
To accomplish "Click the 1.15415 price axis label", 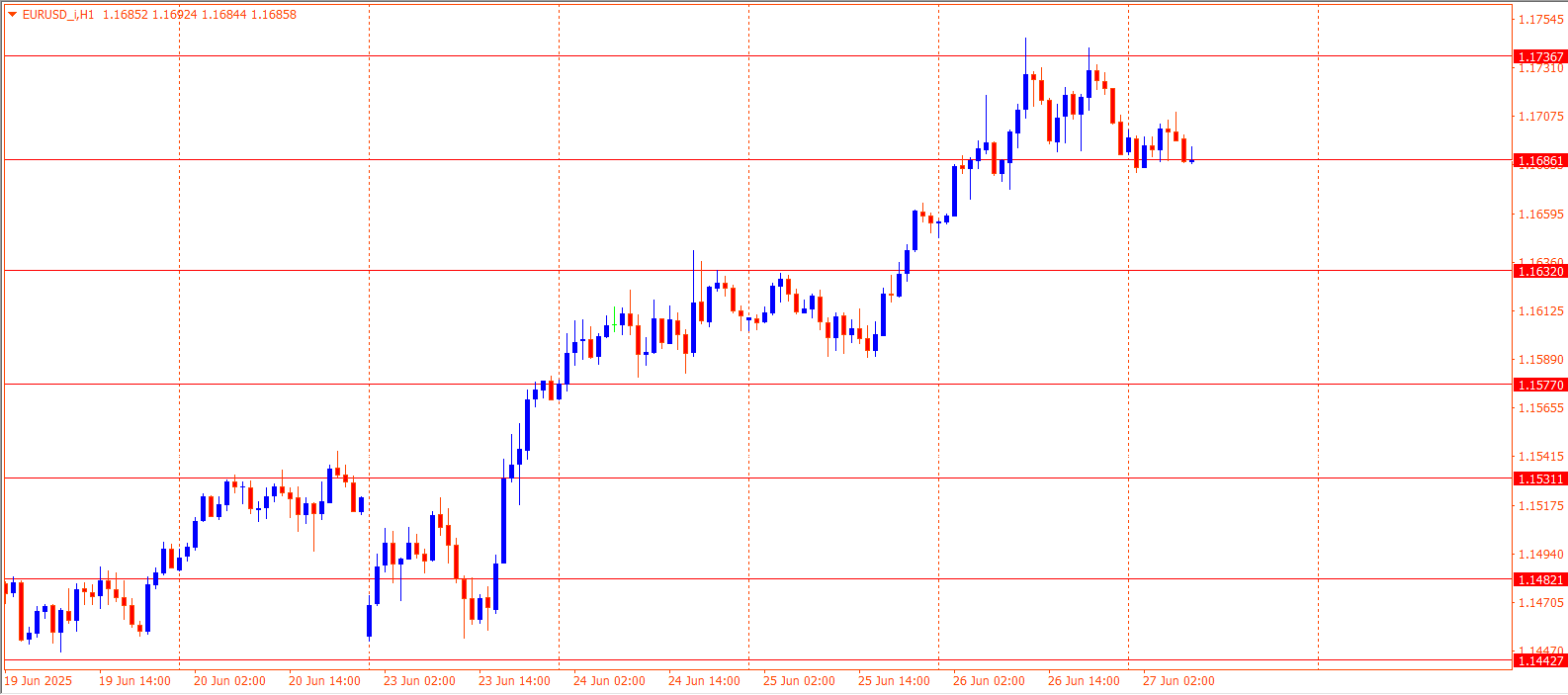I will (x=1541, y=457).
